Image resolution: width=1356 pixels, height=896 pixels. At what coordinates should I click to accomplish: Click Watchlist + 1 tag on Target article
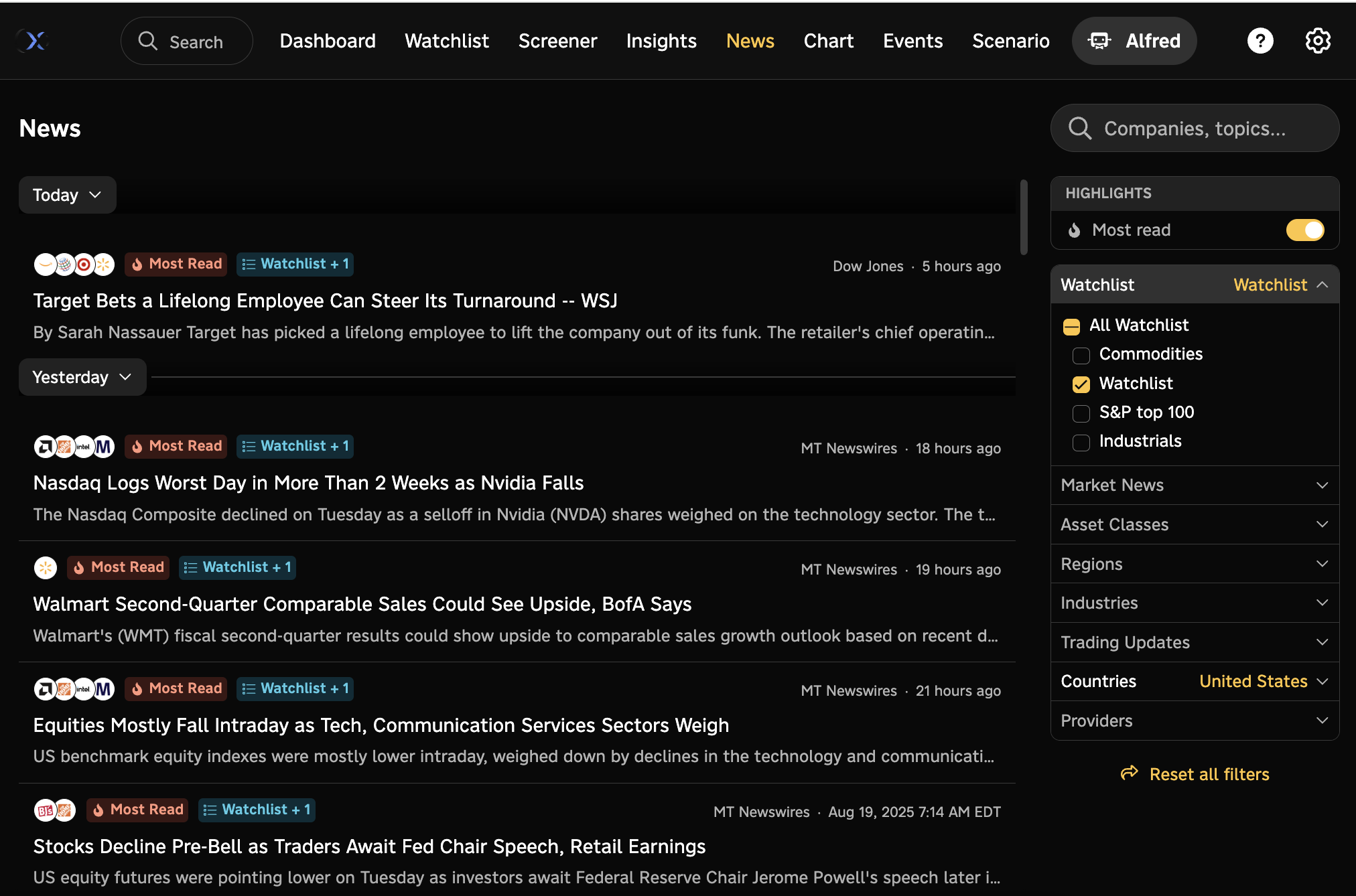[295, 264]
